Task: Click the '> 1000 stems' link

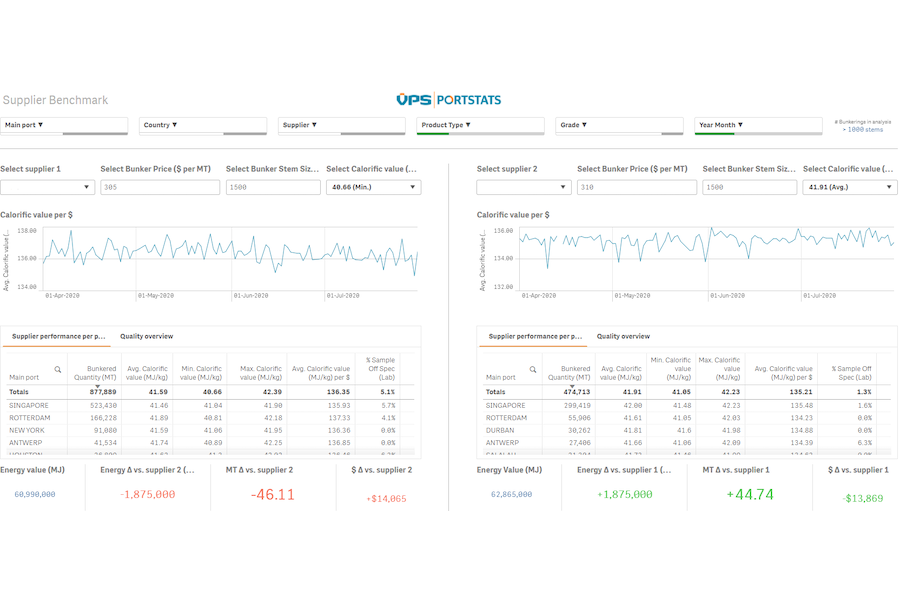Action: click(863, 130)
